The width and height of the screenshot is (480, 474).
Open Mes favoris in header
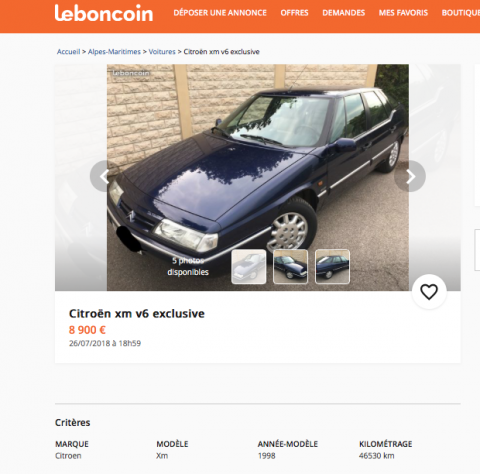tap(403, 13)
